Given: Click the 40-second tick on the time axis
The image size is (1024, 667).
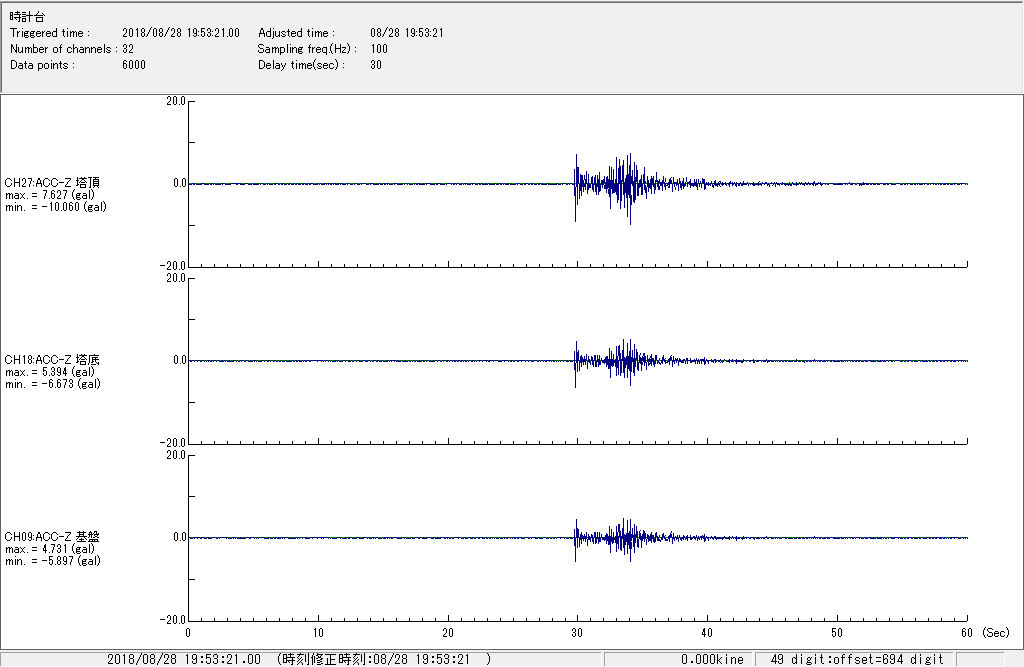Looking at the screenshot, I should [x=707, y=632].
